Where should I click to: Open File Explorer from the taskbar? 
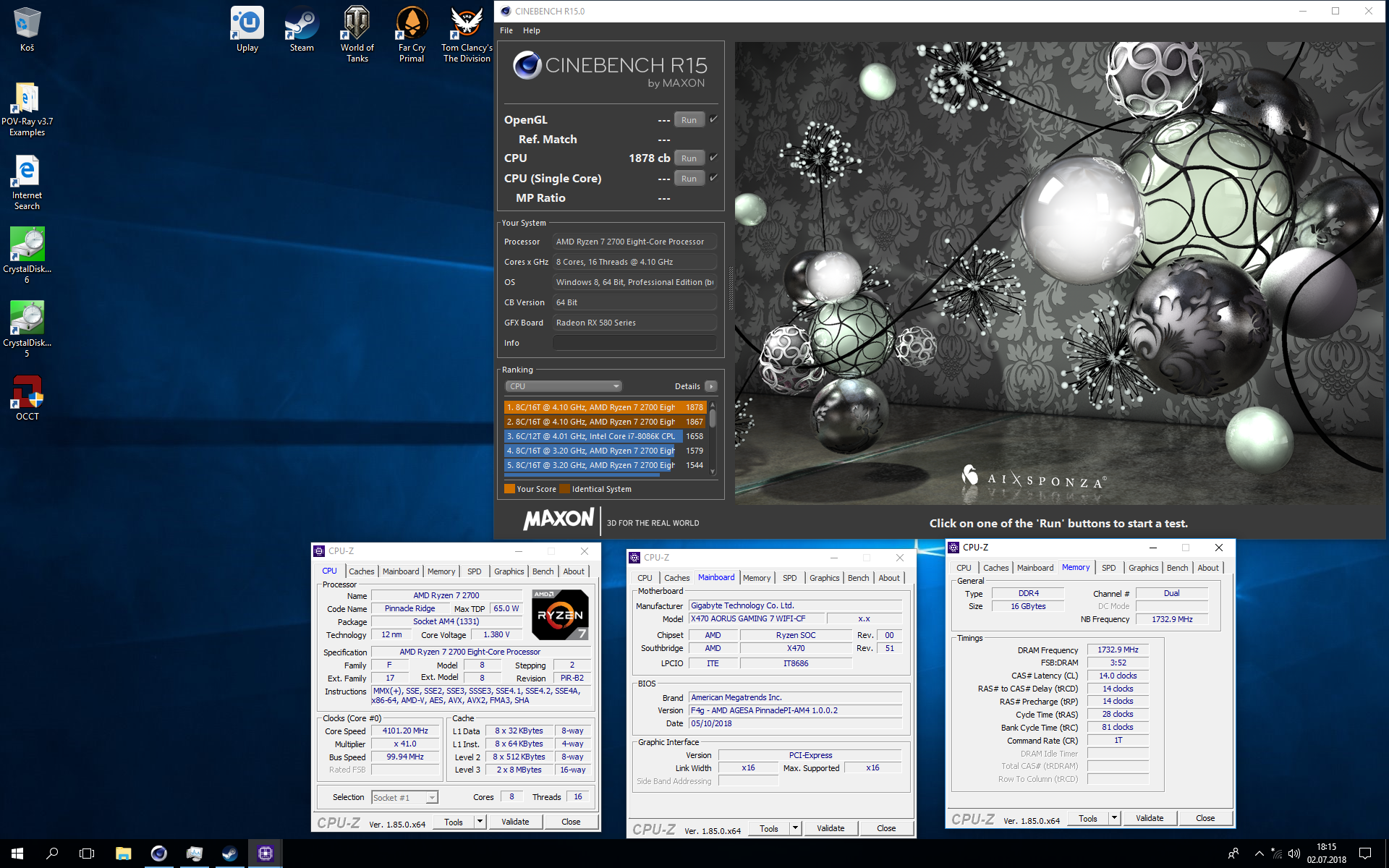click(x=123, y=854)
